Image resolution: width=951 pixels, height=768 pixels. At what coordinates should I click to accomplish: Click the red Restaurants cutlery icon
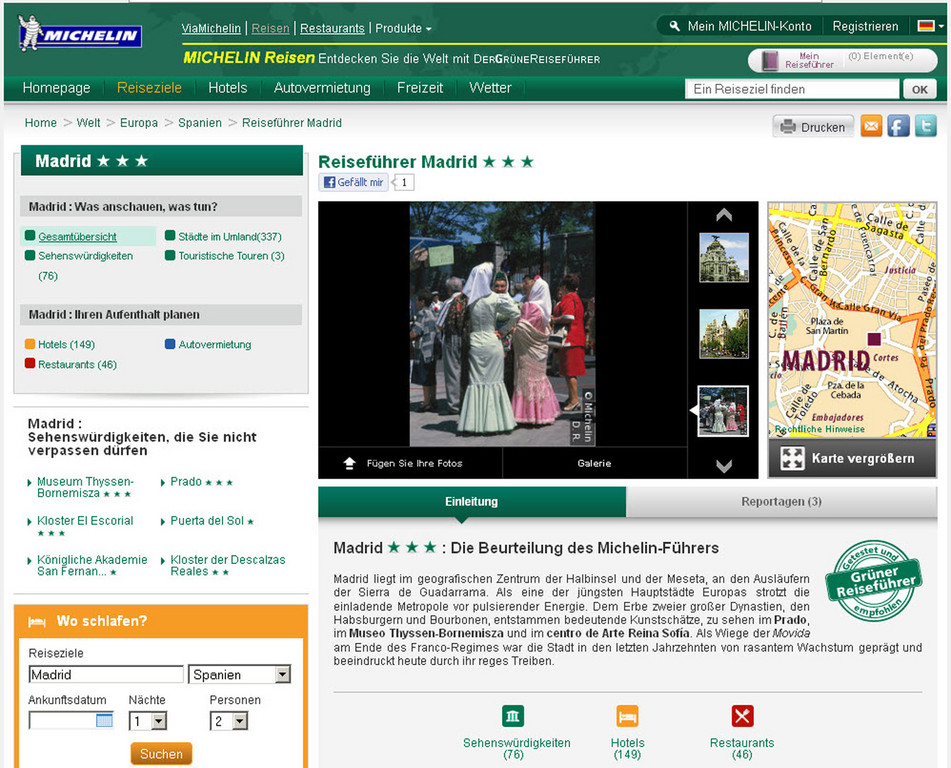pyautogui.click(x=742, y=716)
